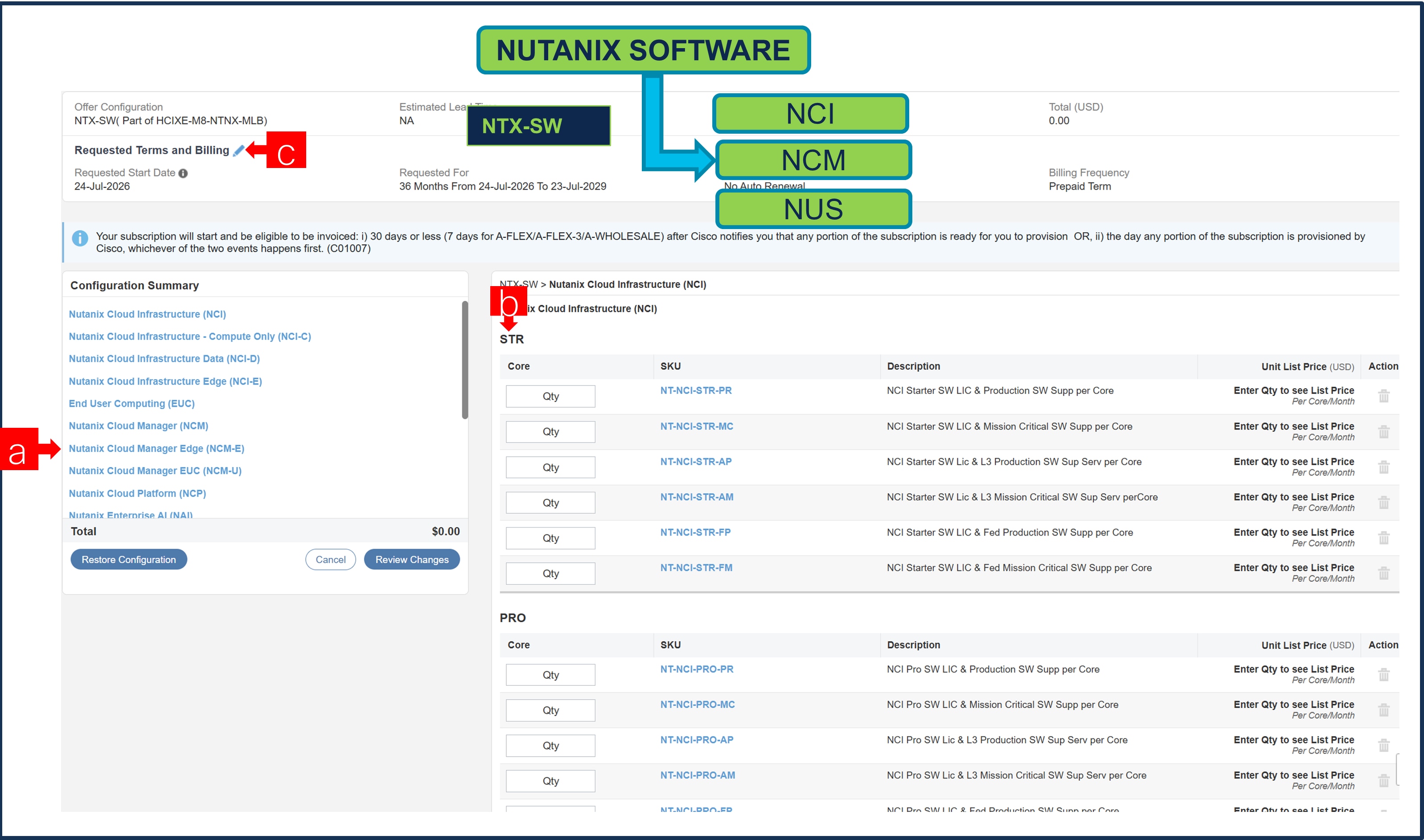
Task: Click Restore Configuration button
Action: tap(128, 559)
